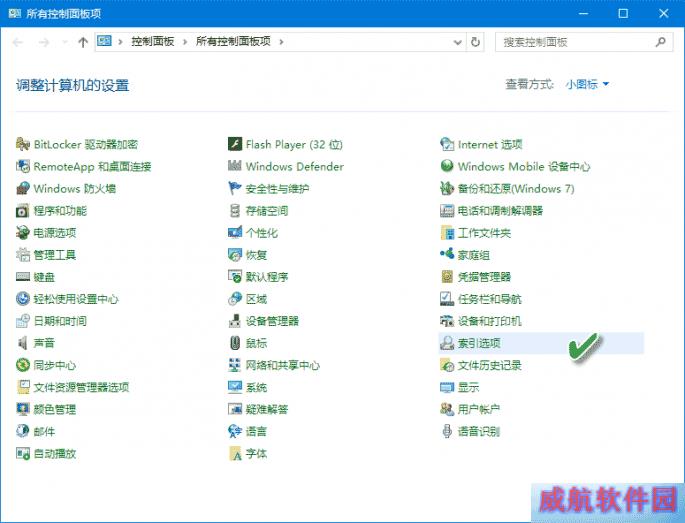Open the 恢复 link
The width and height of the screenshot is (685, 523).
click(x=256, y=255)
